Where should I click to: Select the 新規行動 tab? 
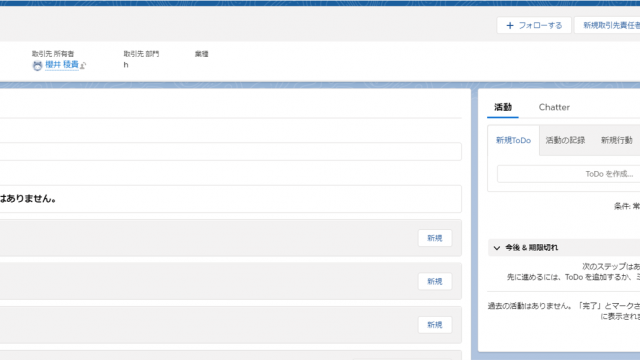[616, 140]
